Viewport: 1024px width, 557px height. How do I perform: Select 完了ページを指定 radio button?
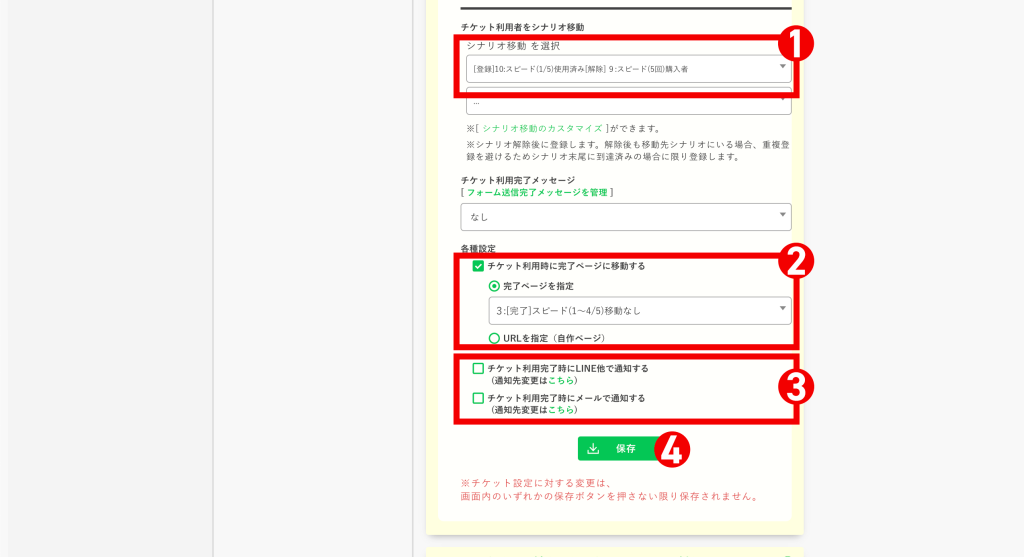494,286
